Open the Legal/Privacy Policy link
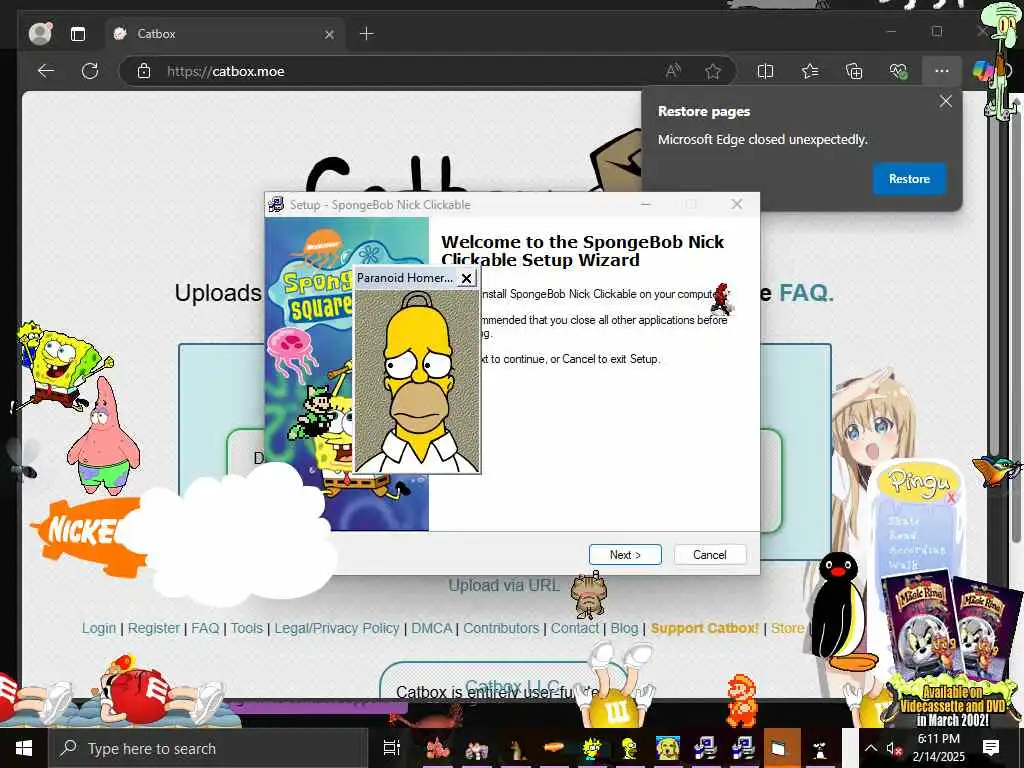 (337, 628)
